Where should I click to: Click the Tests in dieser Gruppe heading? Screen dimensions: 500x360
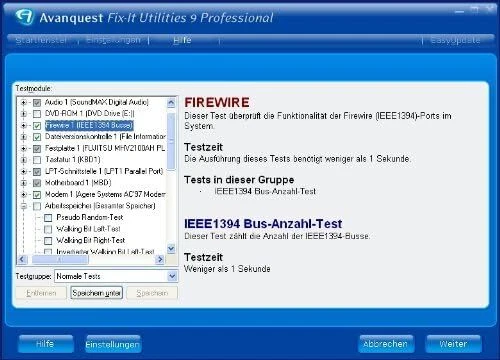pyautogui.click(x=239, y=180)
